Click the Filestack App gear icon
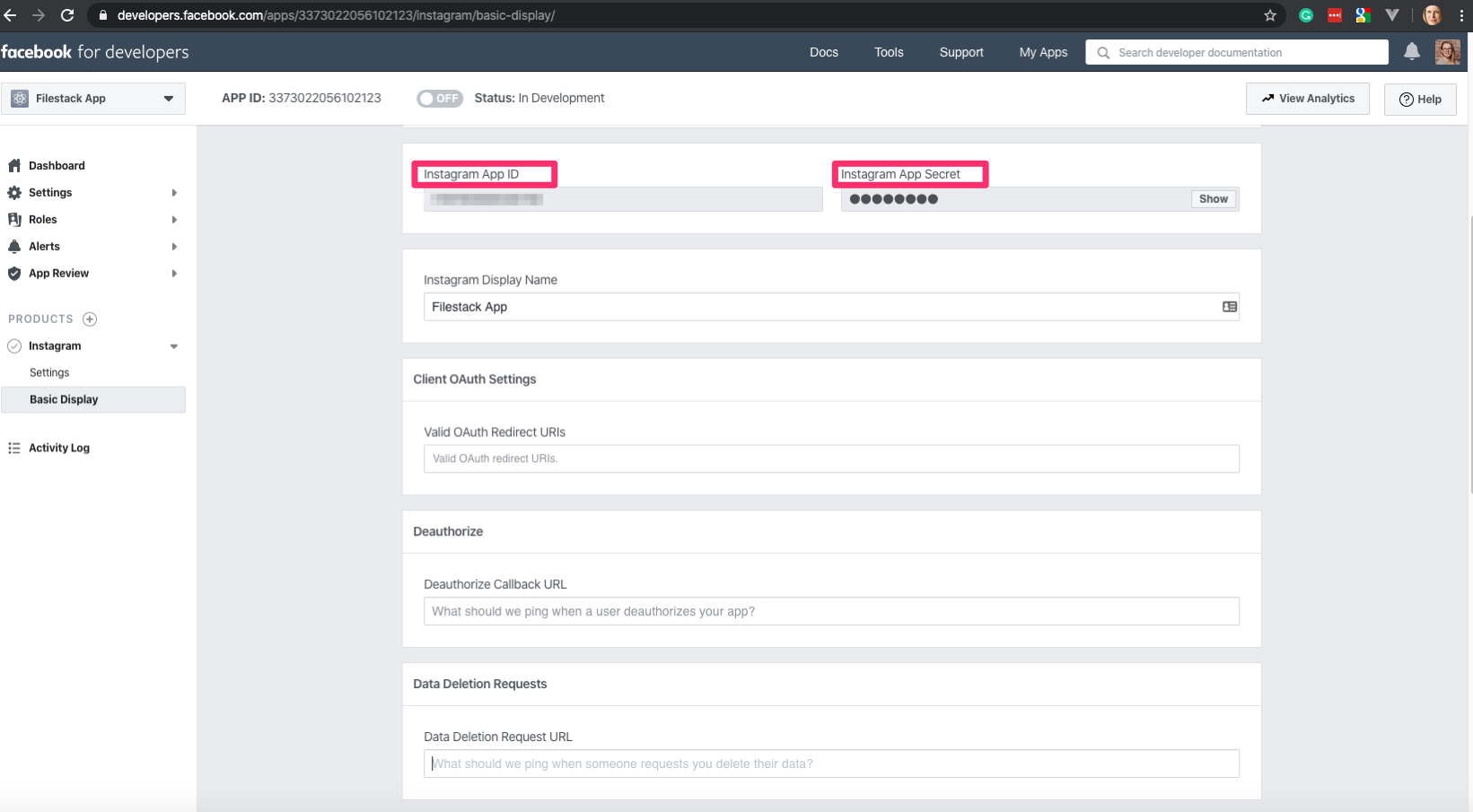This screenshot has width=1473, height=812. 20,99
